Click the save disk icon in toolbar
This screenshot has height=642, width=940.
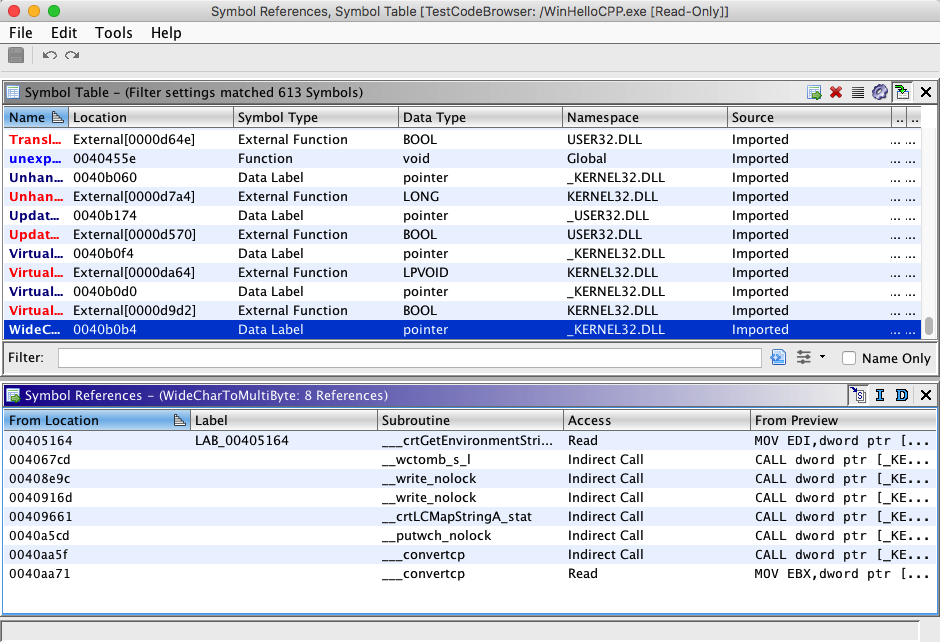(x=16, y=55)
